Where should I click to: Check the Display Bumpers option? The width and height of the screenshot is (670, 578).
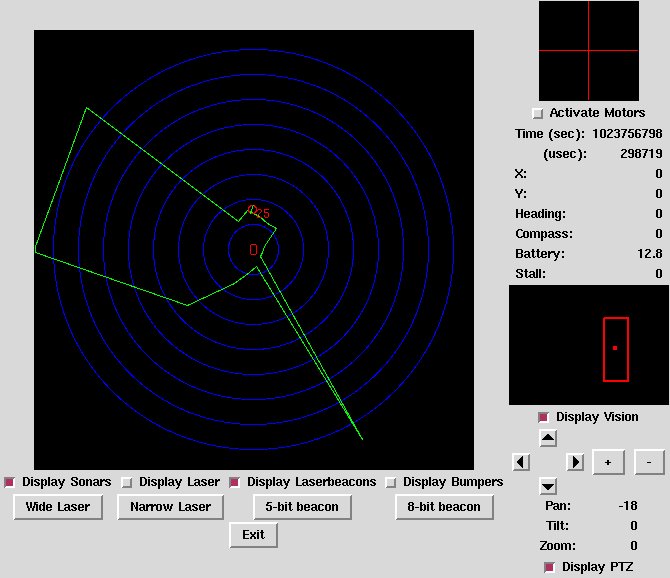pos(391,482)
